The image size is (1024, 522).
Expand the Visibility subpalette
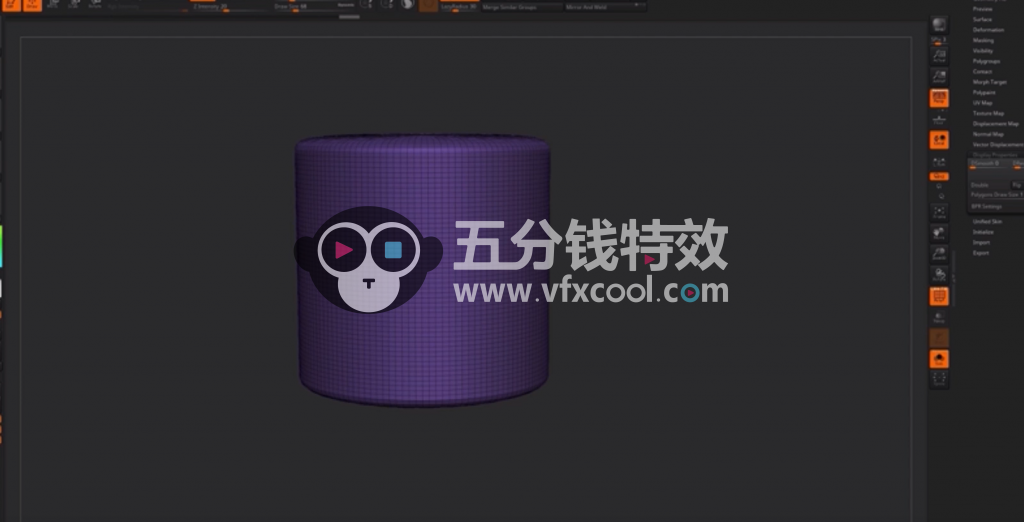(983, 51)
